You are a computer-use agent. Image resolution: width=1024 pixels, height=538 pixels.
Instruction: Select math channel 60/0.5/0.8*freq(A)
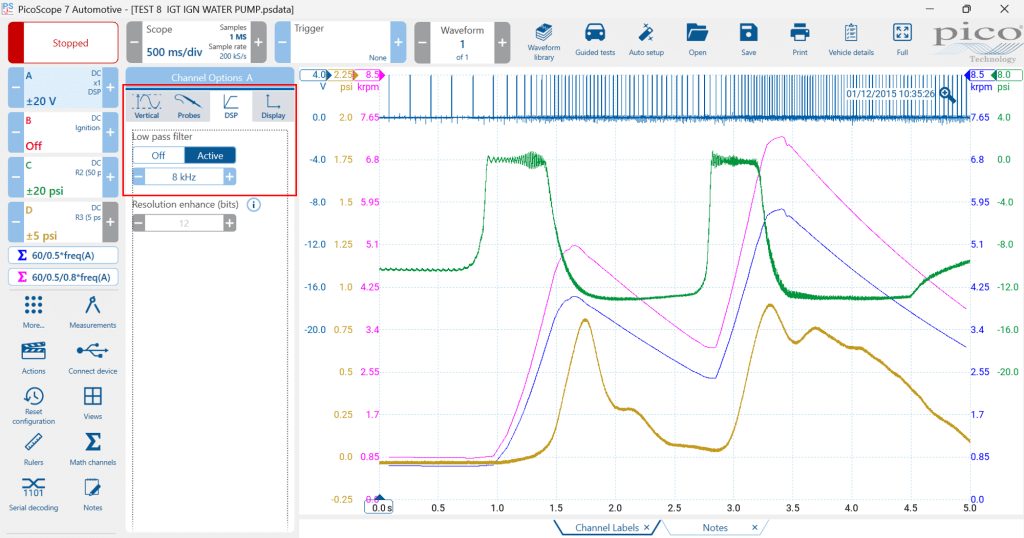(63, 277)
